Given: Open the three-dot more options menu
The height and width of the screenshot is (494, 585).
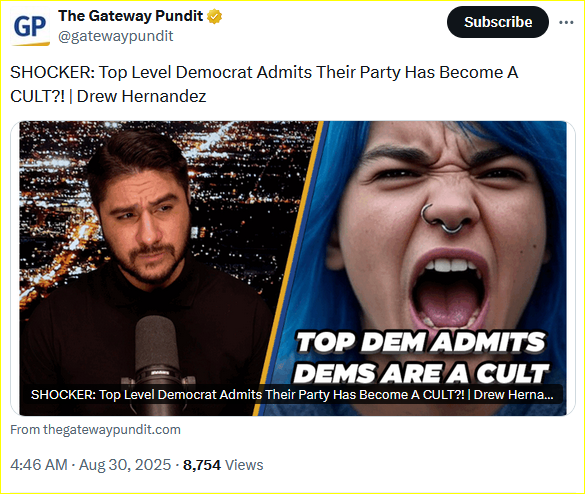Looking at the screenshot, I should click(x=566, y=22).
